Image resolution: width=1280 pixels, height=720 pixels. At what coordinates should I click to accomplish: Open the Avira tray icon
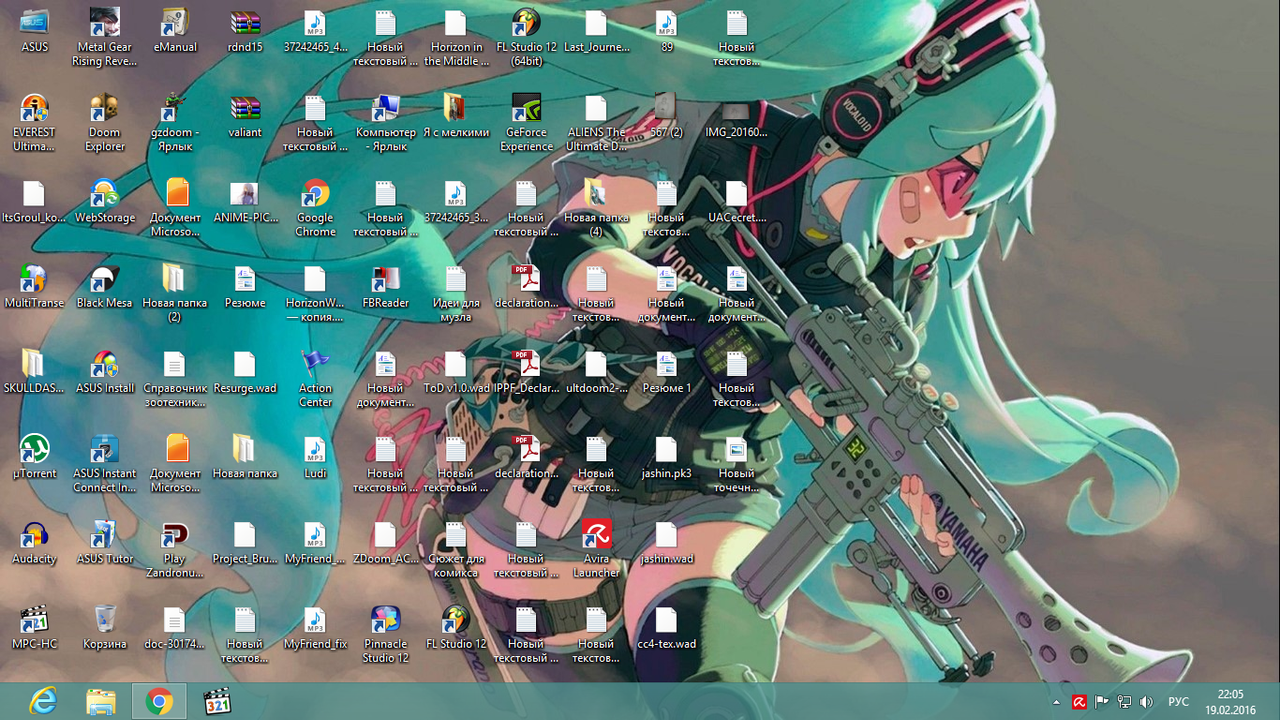pyautogui.click(x=1080, y=702)
